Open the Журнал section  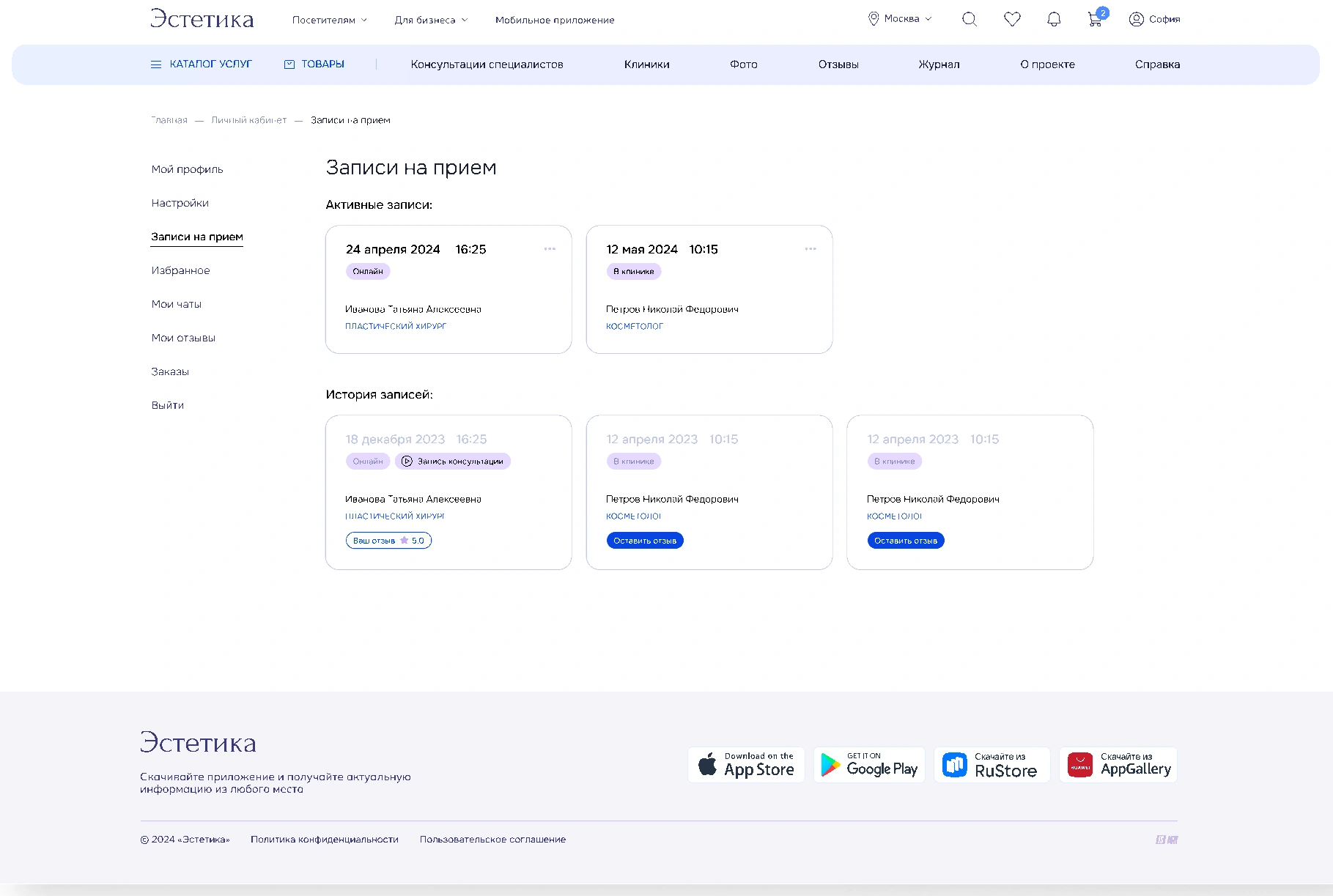tap(939, 64)
